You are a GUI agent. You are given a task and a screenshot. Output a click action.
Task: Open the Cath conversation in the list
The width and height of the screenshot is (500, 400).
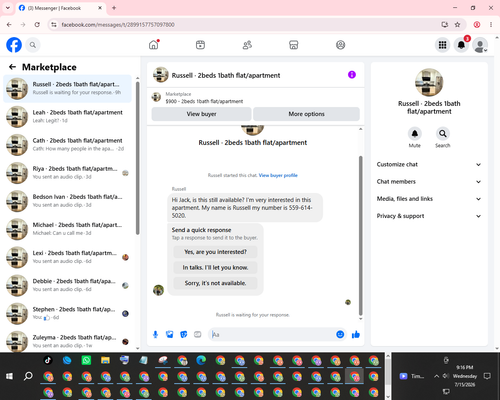(x=67, y=145)
